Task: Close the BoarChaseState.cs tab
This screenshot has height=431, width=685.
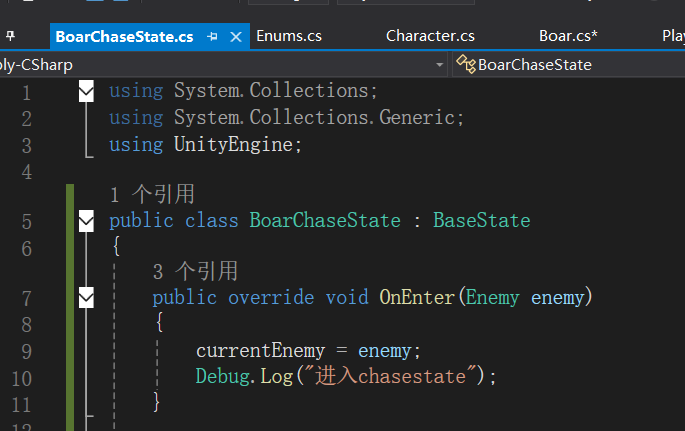Action: tap(237, 36)
